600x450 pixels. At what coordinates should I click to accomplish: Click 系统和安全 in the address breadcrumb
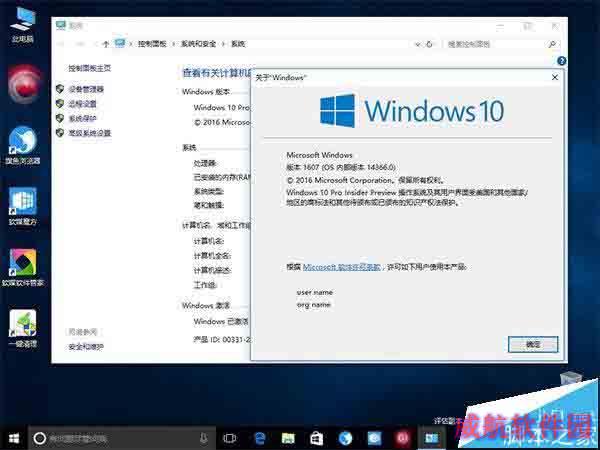coord(198,44)
